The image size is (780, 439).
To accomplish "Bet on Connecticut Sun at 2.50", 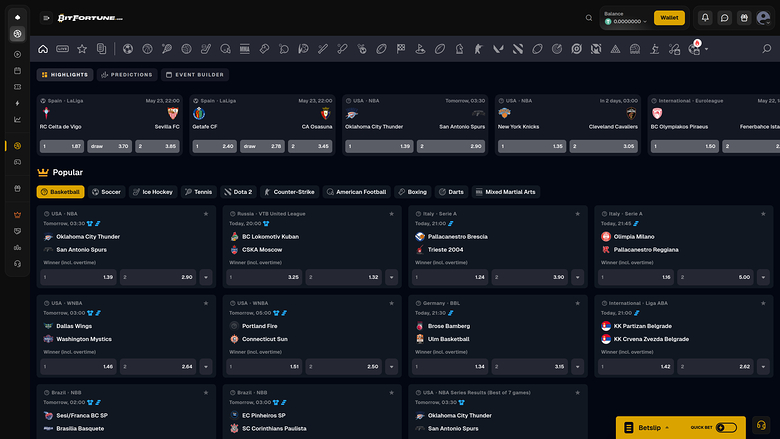I will [344, 367].
